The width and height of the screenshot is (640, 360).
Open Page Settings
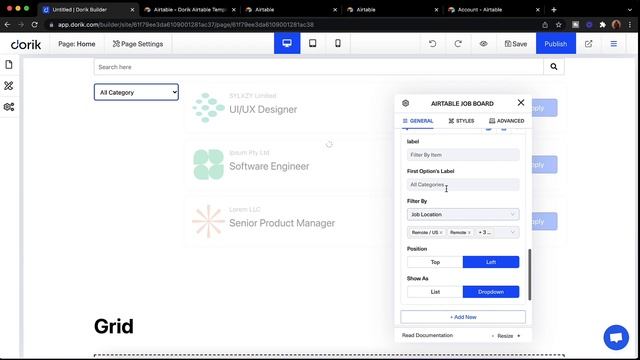(138, 44)
